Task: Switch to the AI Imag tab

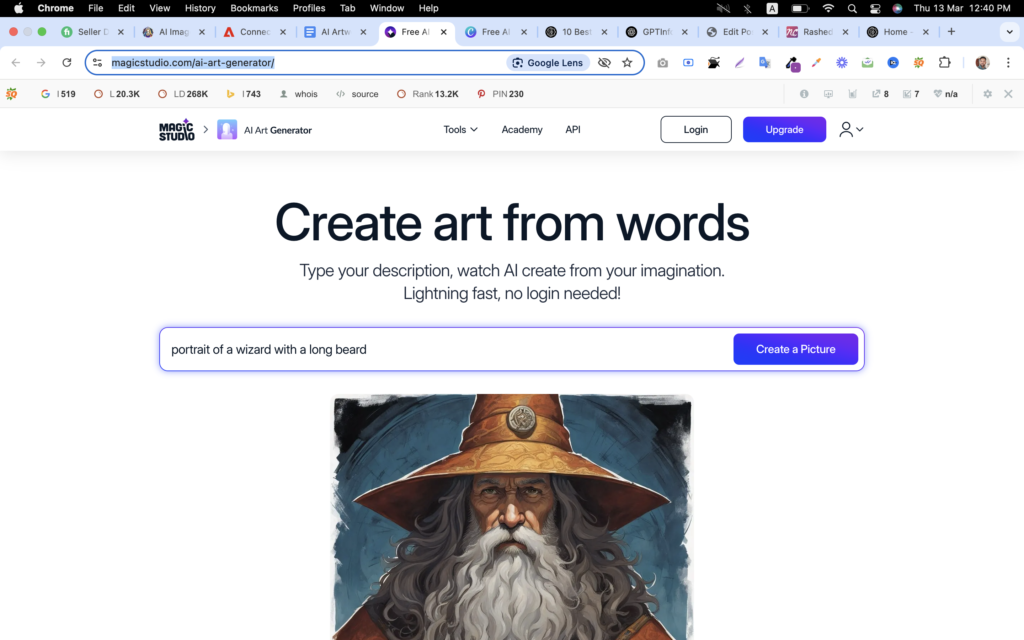Action: [173, 31]
